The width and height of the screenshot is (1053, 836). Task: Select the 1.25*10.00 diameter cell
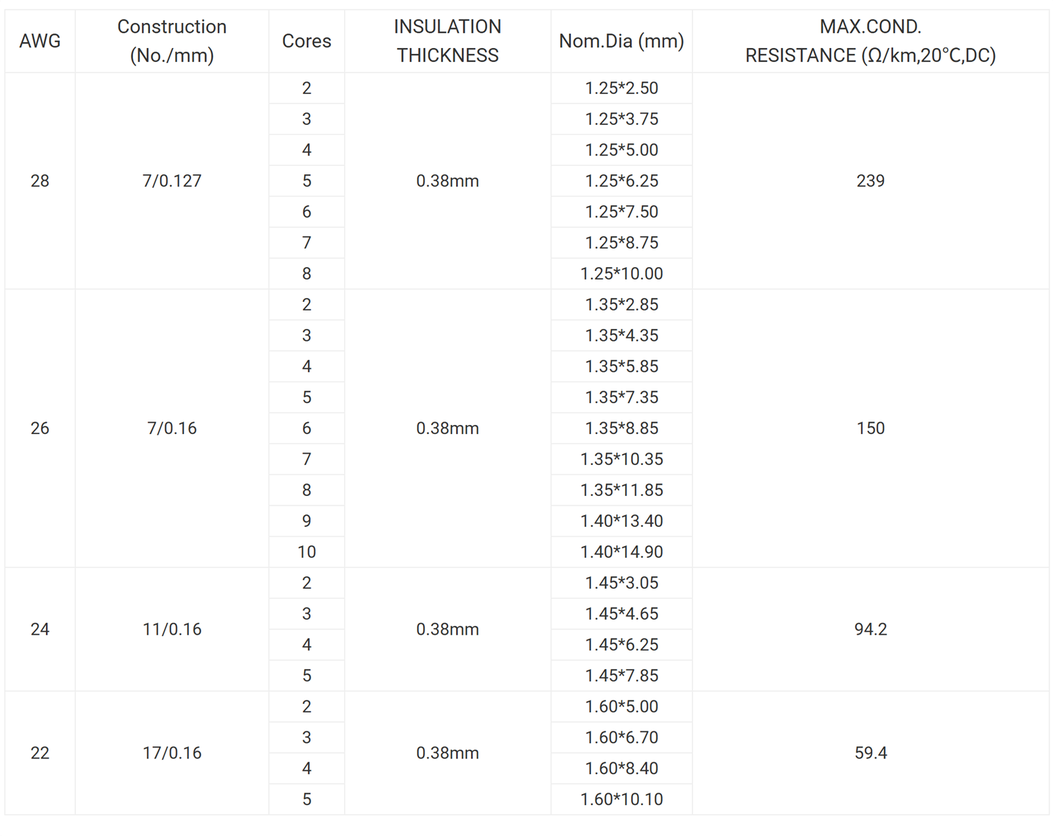(621, 274)
